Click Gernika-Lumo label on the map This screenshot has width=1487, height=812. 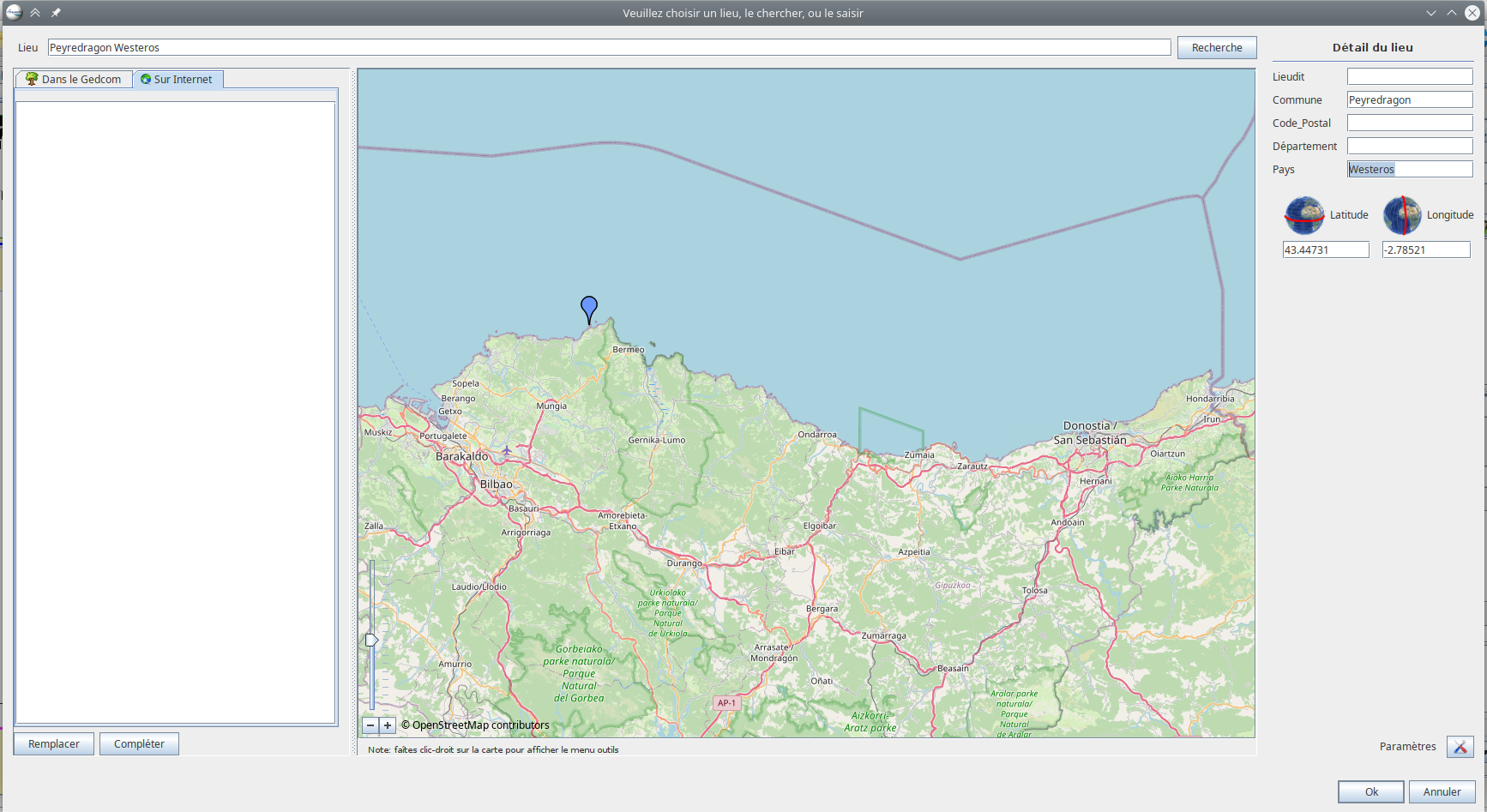coord(657,440)
